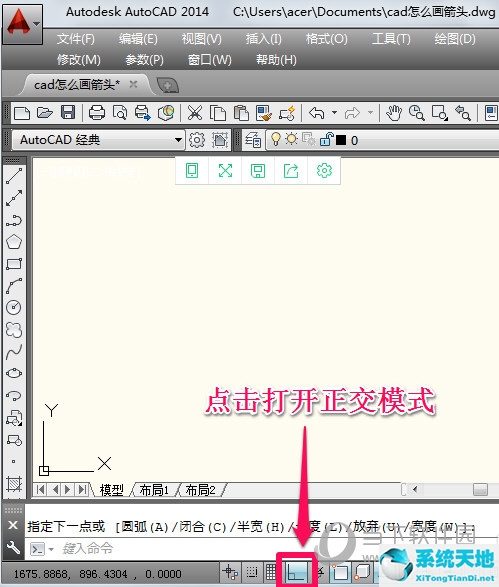The height and width of the screenshot is (587, 499).
Task: Toggle Infer Constraints in status bar
Action: 231,572
